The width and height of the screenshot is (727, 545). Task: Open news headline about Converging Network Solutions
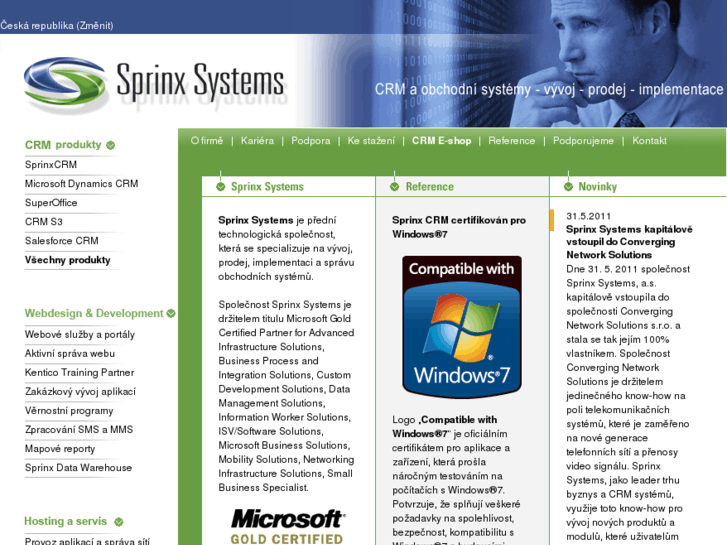click(629, 242)
